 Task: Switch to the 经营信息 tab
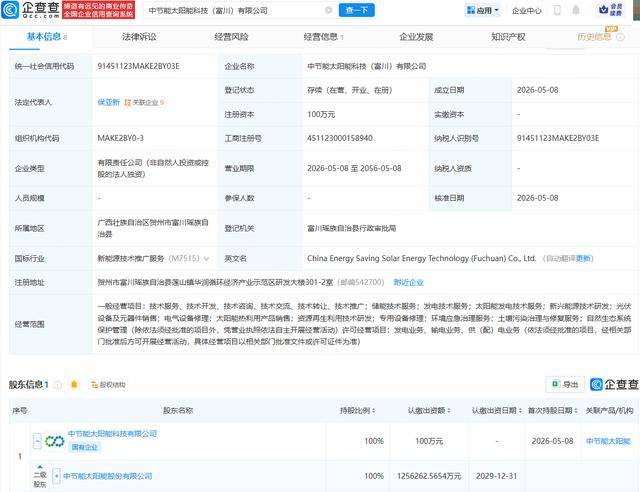(x=321, y=37)
